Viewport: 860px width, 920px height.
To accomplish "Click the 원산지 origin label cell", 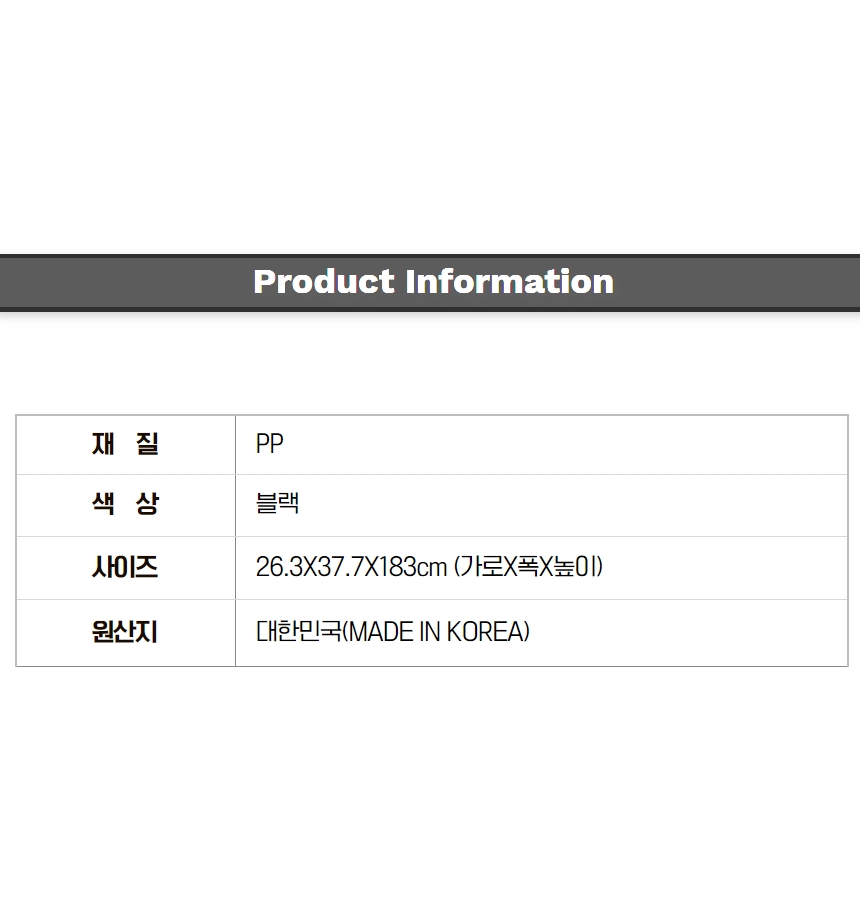I will [x=126, y=632].
